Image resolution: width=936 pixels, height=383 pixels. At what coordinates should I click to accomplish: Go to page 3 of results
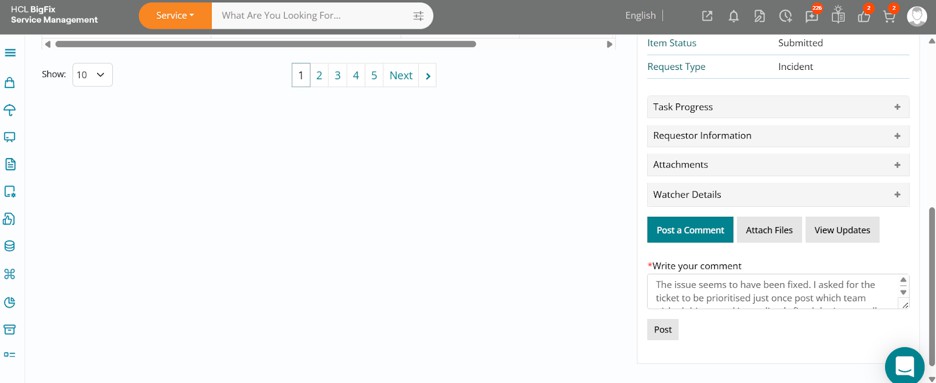(337, 75)
